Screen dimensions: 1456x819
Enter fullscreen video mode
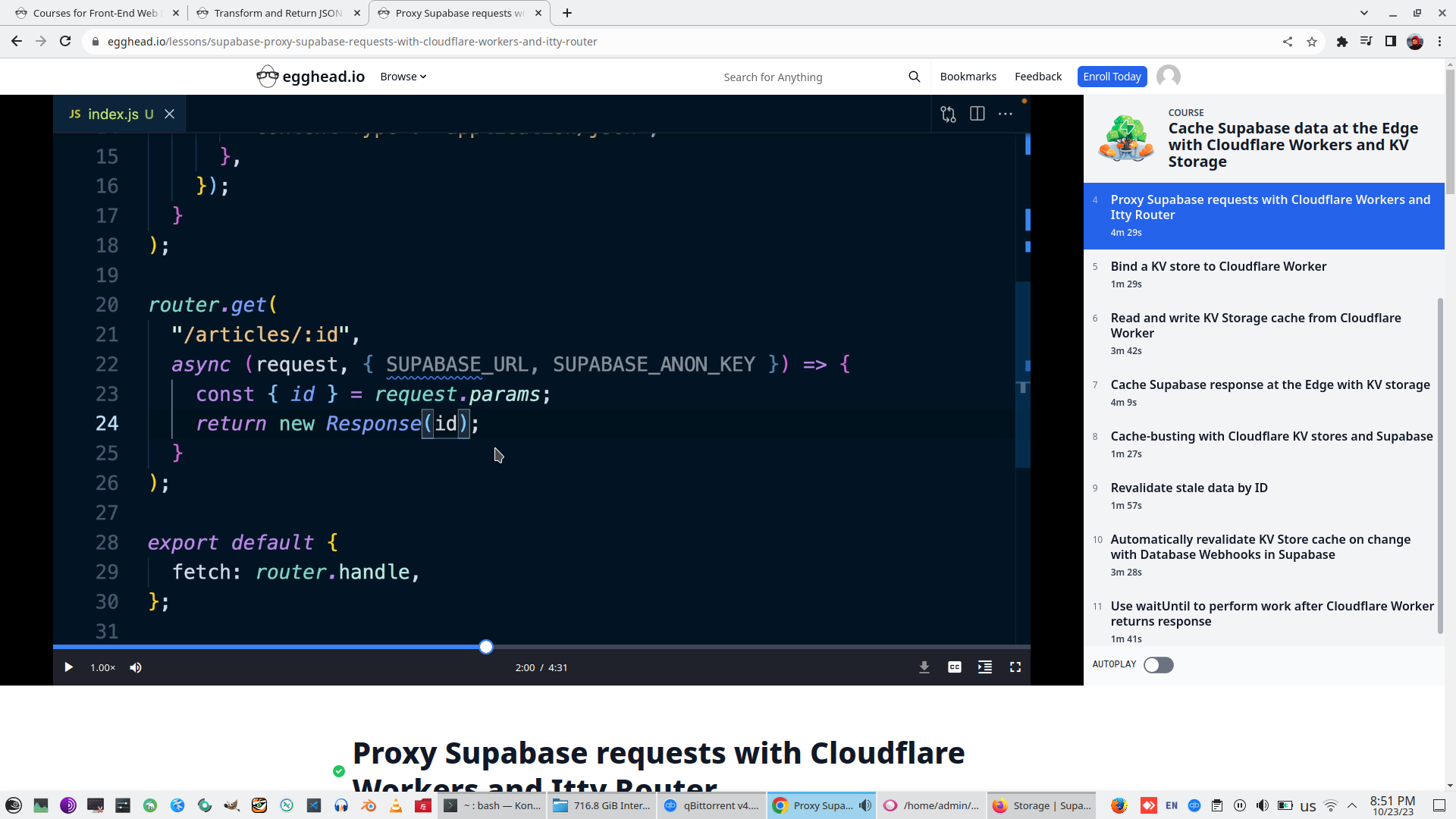point(1015,667)
